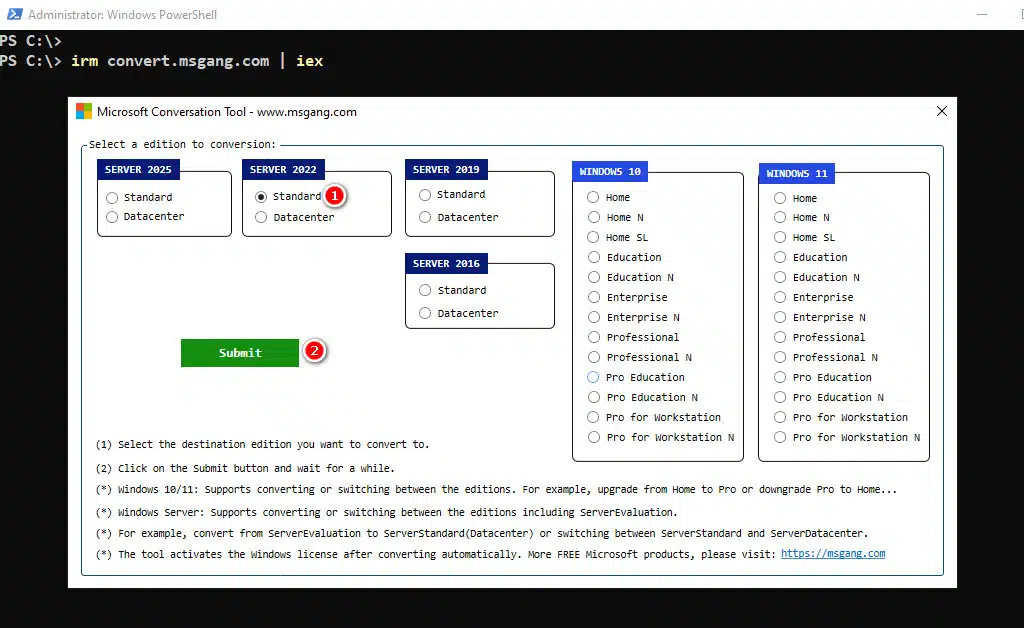Choose Windows 10 Enterprise N edition
The height and width of the screenshot is (628, 1024).
click(594, 318)
